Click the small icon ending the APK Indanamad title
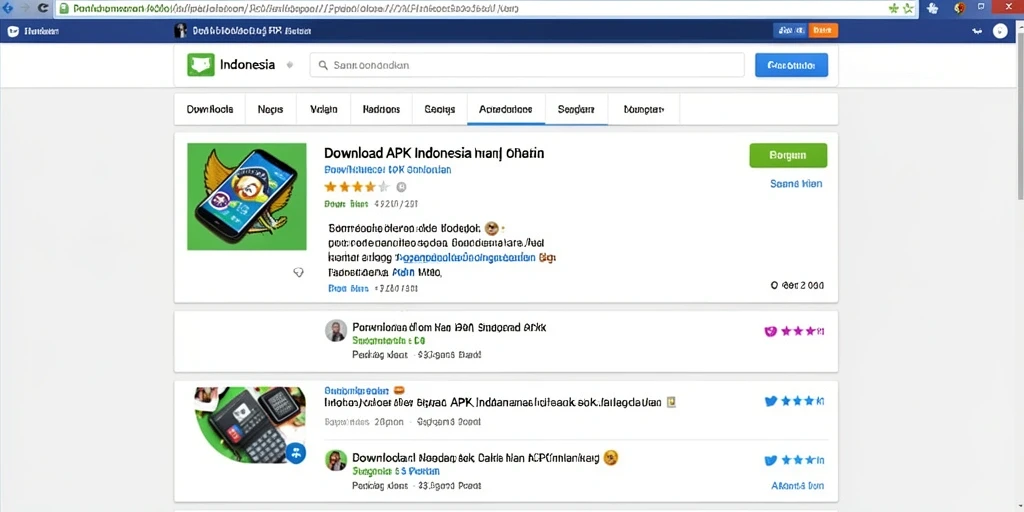This screenshot has width=1024, height=512. point(670,402)
